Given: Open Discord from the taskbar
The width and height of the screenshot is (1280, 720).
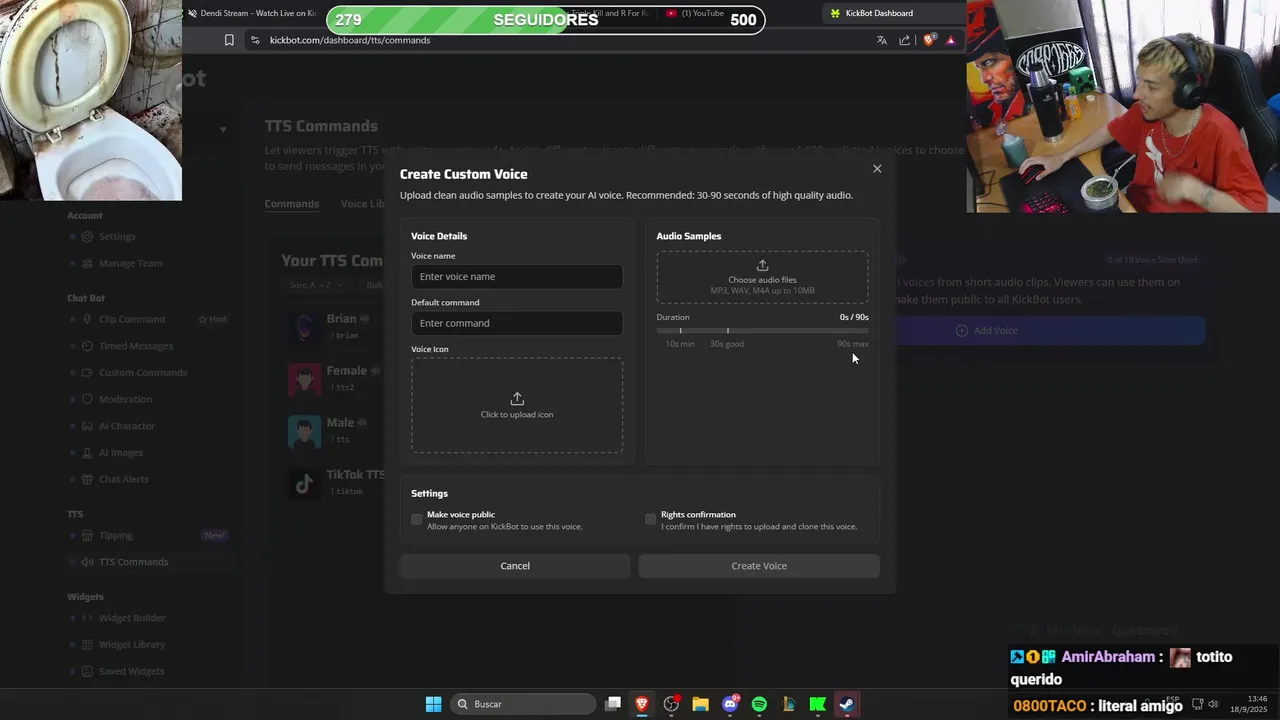Looking at the screenshot, I should tap(730, 704).
